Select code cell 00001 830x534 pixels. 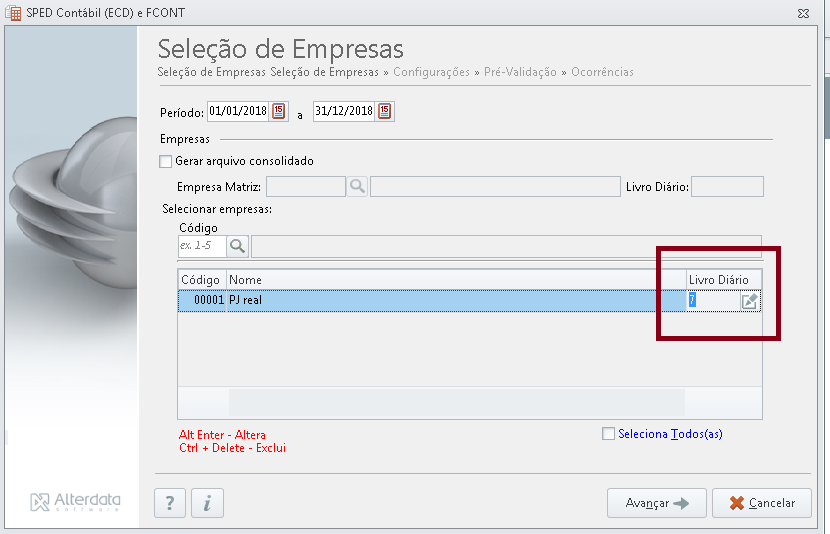[x=203, y=301]
